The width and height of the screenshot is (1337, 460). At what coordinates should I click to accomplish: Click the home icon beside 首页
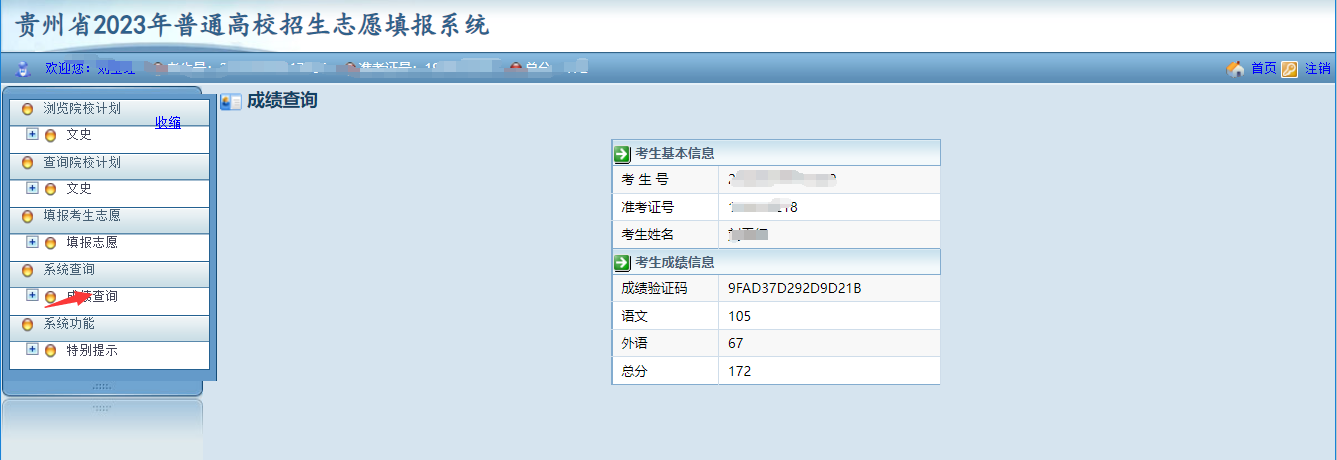tap(1236, 69)
